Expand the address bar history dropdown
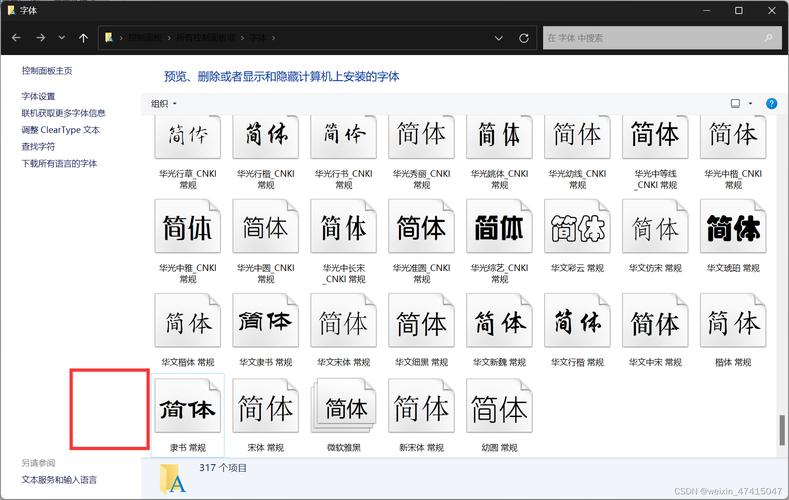 [x=499, y=38]
